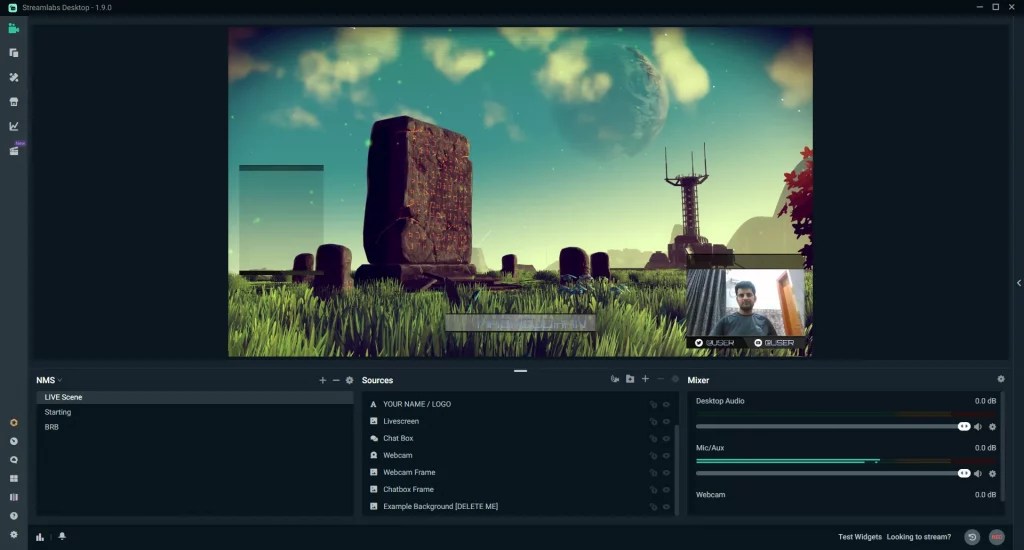The height and width of the screenshot is (550, 1024).
Task: Open the help question mark icon
Action: coord(14,516)
